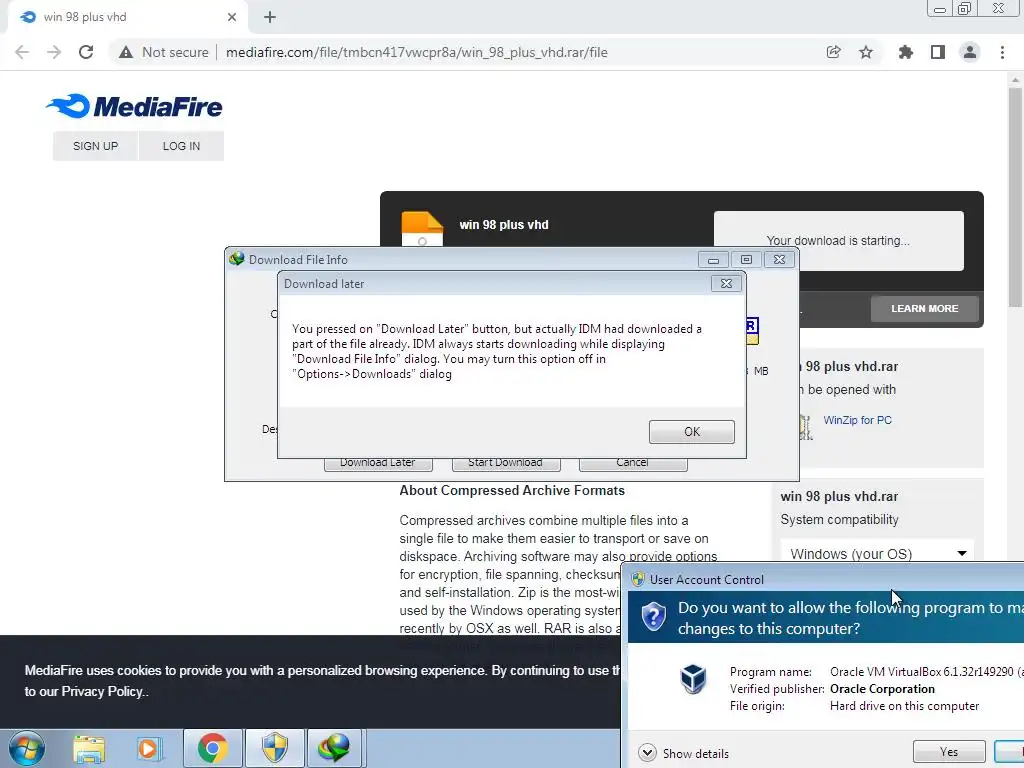This screenshot has height=768, width=1024.
Task: Expand Show details in User Account Control
Action: click(683, 753)
